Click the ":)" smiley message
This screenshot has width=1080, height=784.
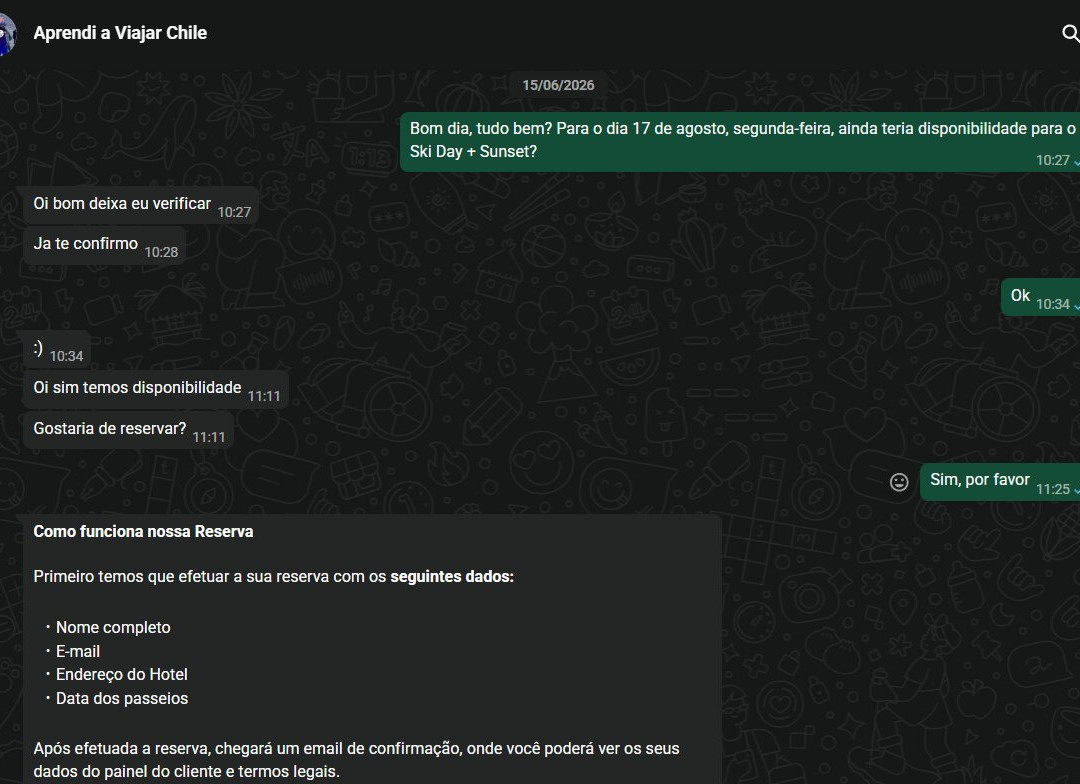point(57,349)
